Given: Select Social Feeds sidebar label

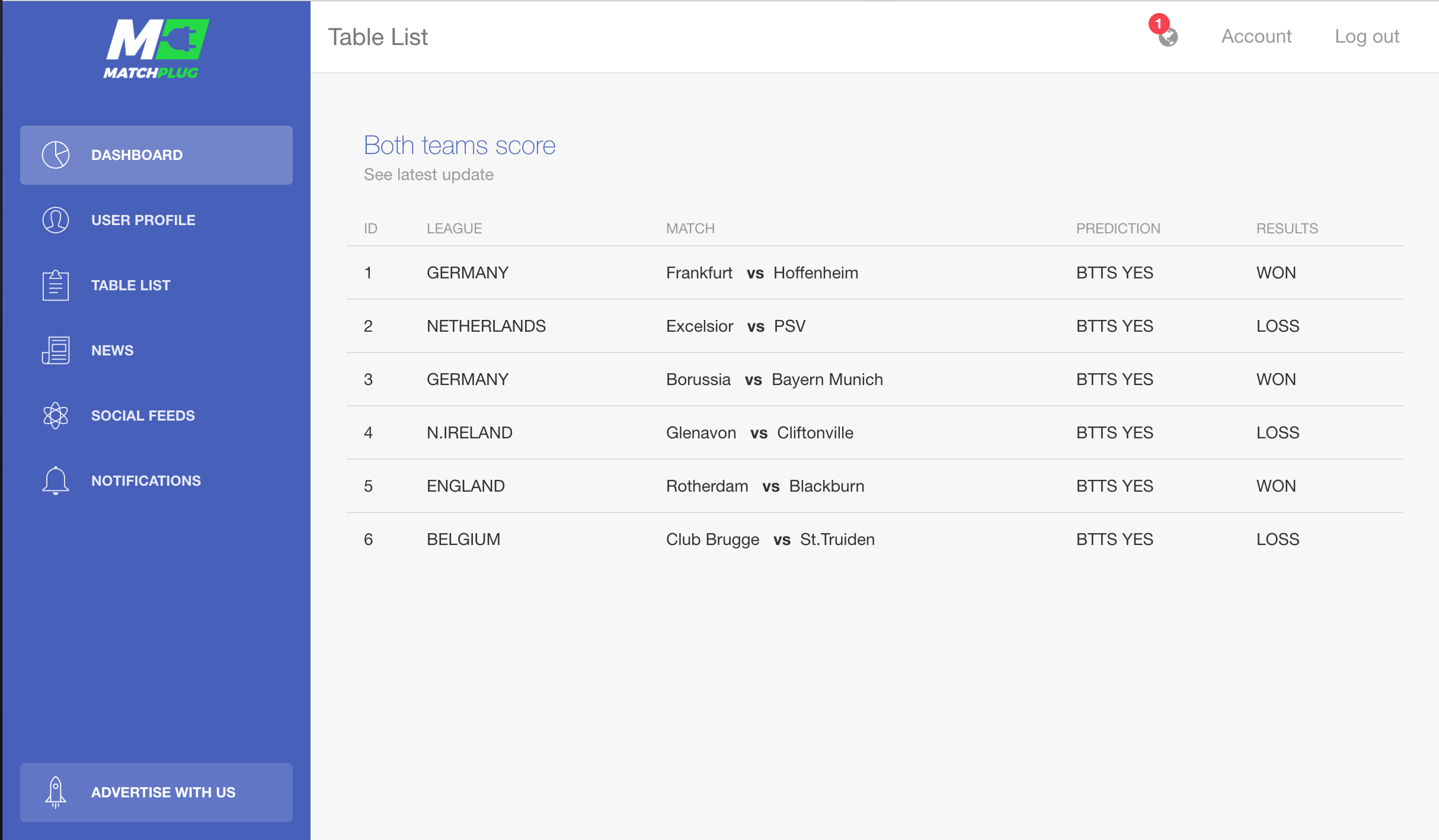Looking at the screenshot, I should coord(143,416).
